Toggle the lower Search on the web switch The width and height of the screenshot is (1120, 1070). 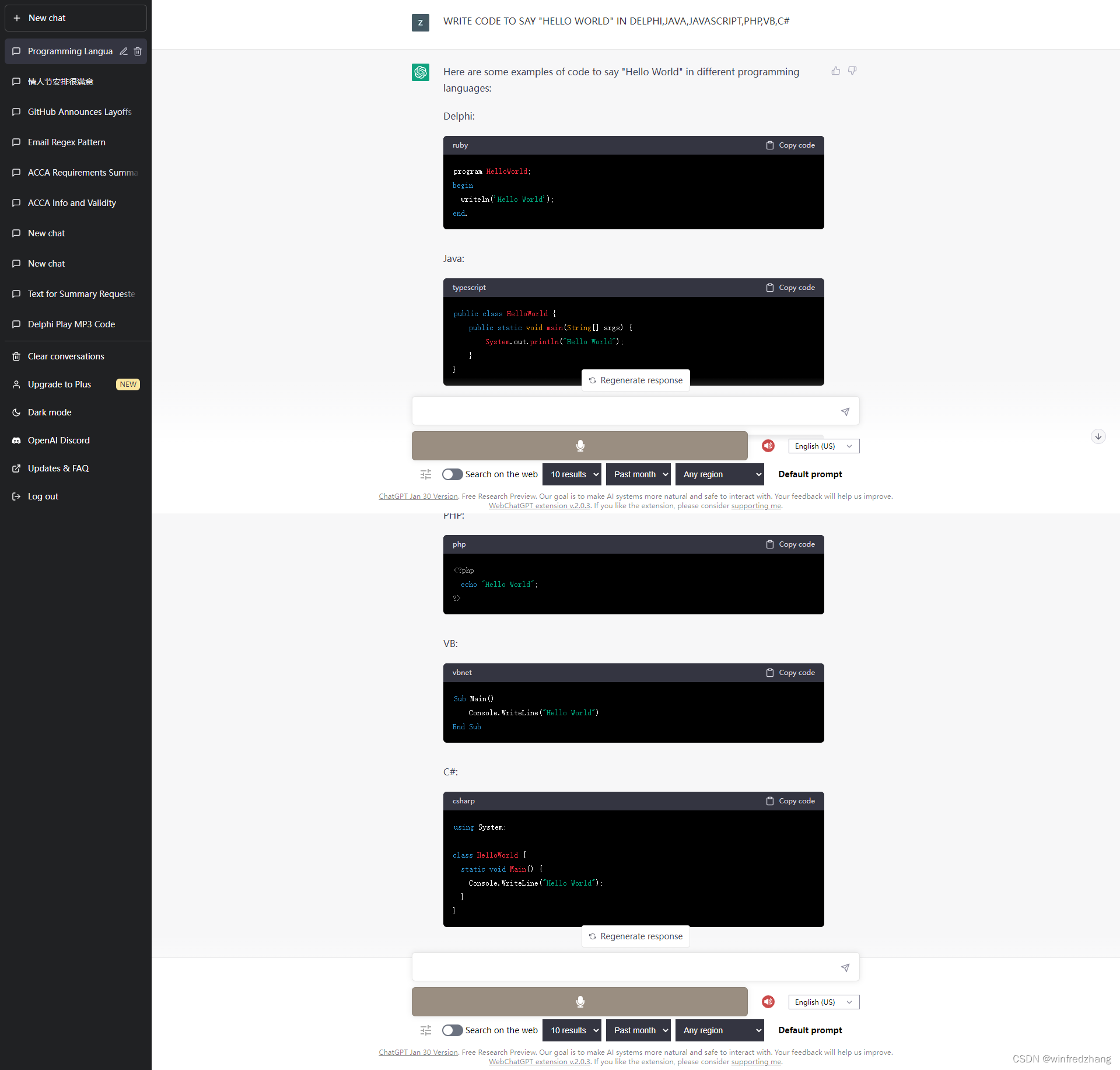pos(452,1030)
